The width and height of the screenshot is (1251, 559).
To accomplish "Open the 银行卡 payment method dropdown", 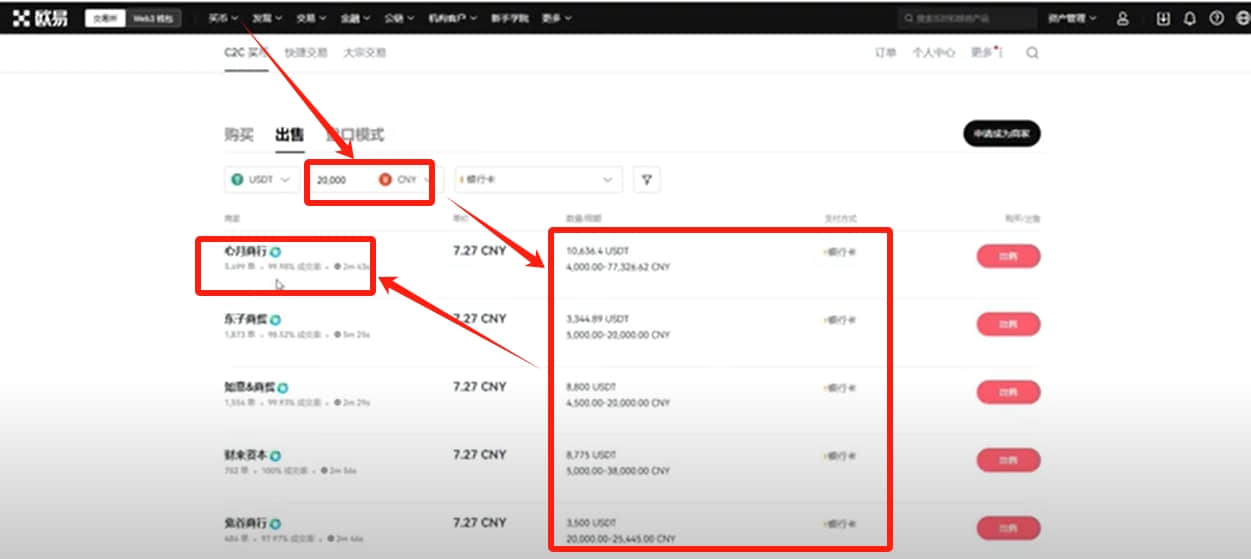I will click(x=538, y=180).
